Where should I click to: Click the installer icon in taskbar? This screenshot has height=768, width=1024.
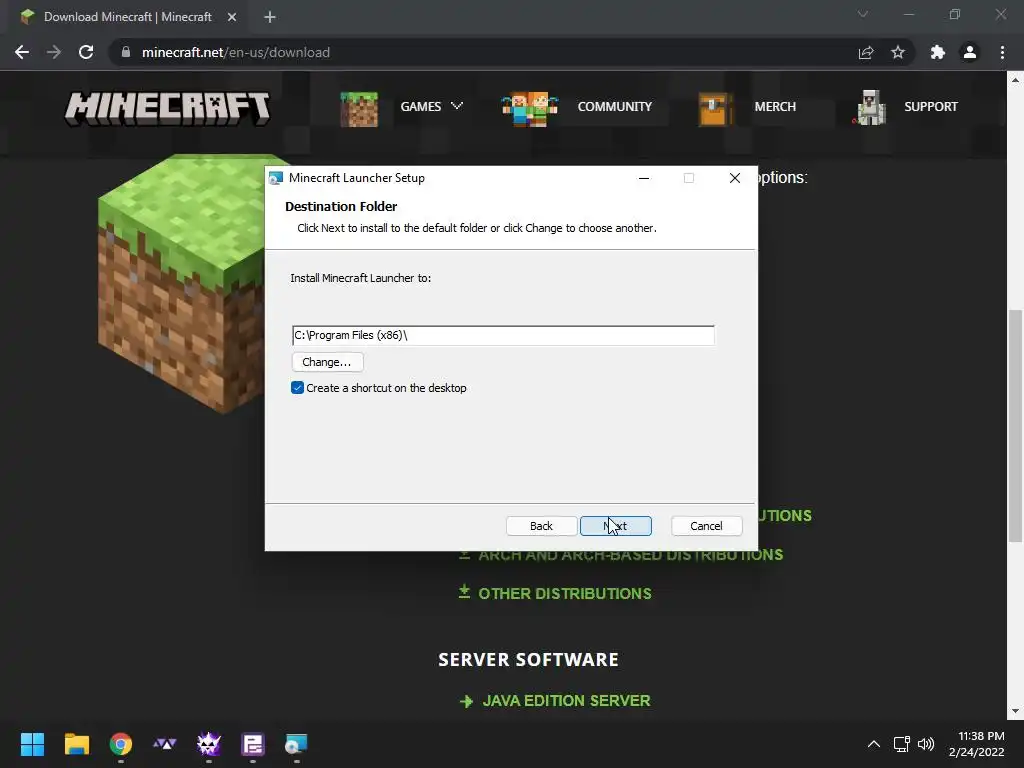(296, 744)
